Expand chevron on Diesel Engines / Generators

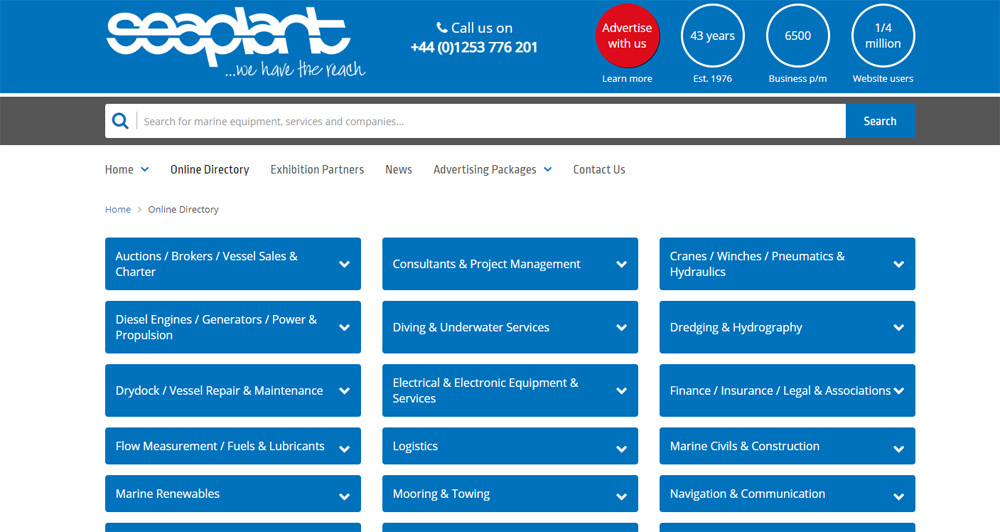[344, 327]
